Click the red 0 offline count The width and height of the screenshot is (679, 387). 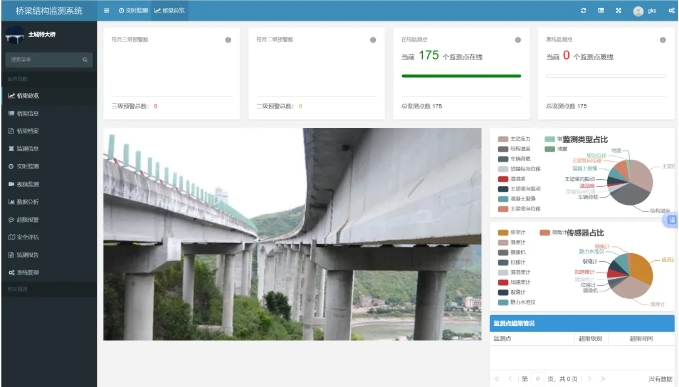click(x=566, y=55)
